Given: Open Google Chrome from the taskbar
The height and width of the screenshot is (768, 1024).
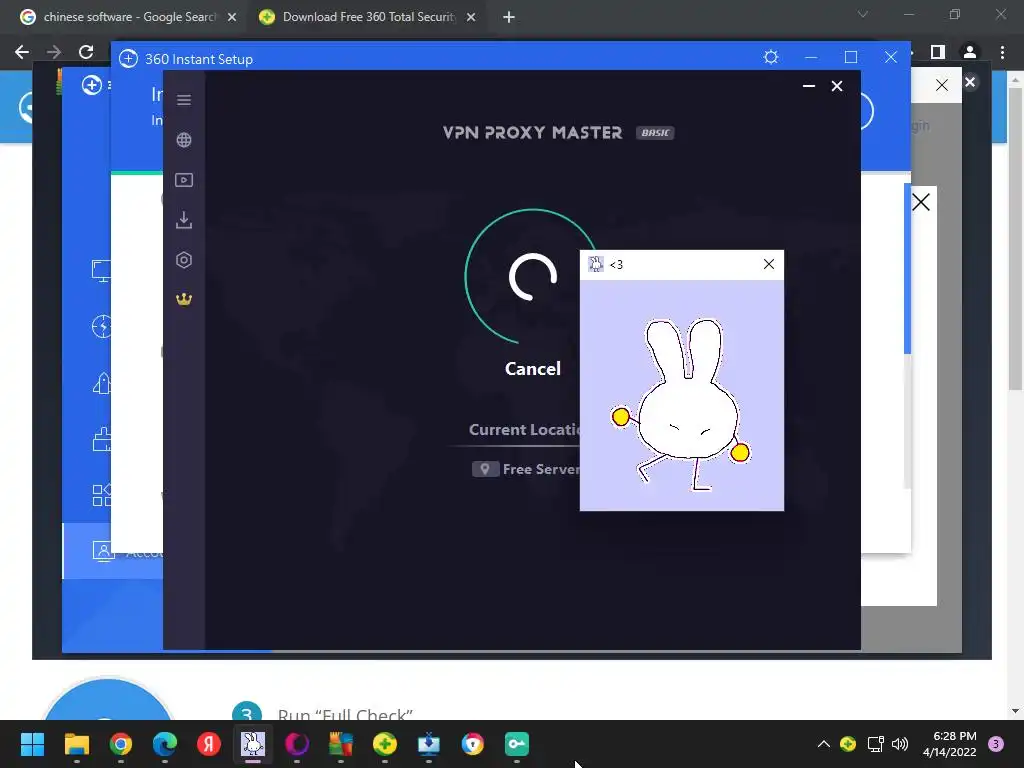Looking at the screenshot, I should 121,744.
